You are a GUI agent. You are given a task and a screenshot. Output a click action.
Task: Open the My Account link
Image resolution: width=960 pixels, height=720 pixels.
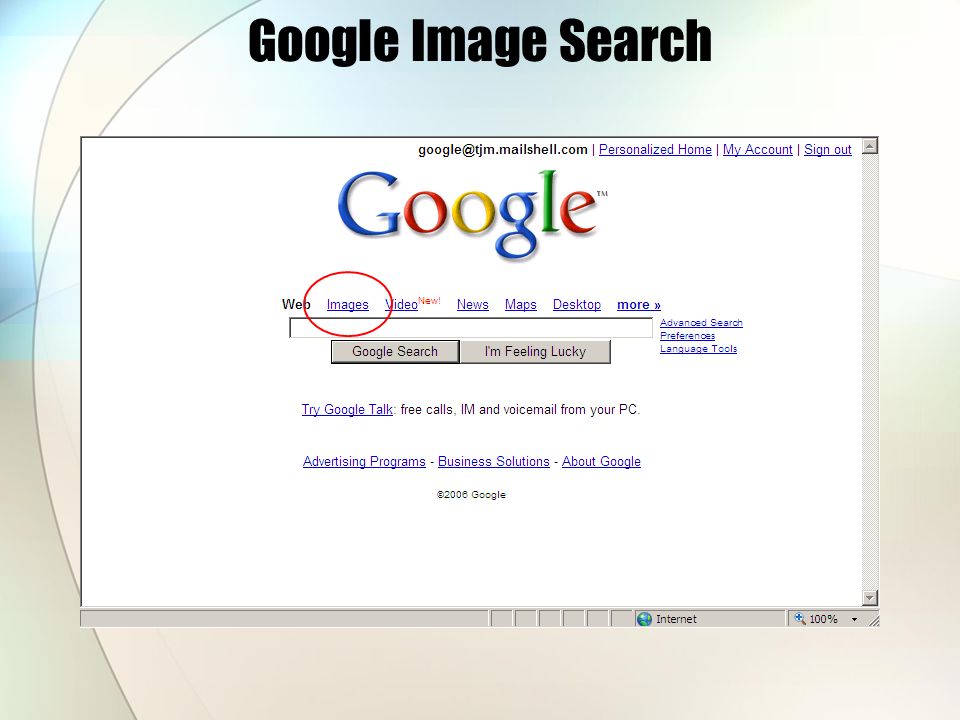coord(757,149)
